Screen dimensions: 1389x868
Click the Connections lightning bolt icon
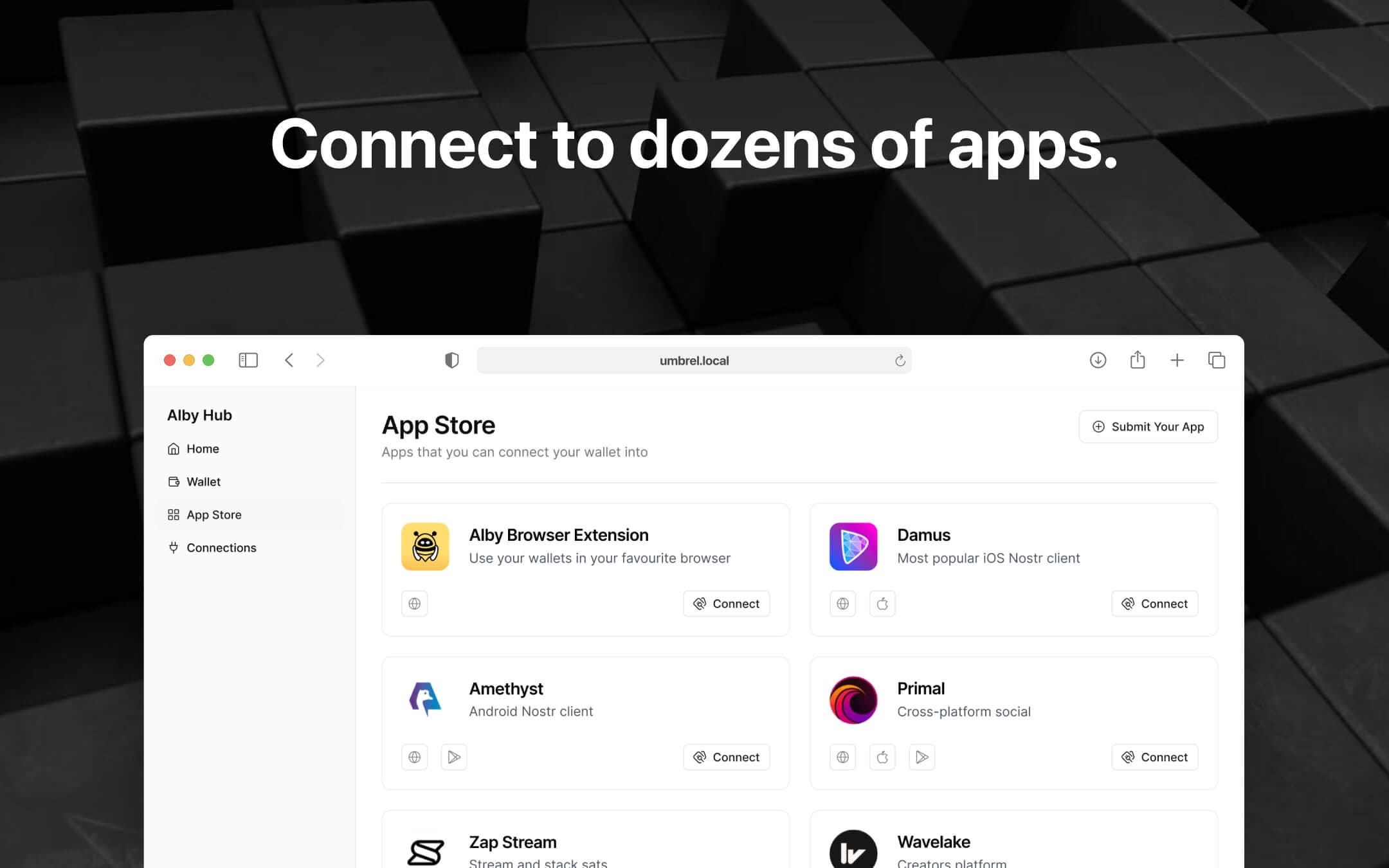tap(173, 547)
